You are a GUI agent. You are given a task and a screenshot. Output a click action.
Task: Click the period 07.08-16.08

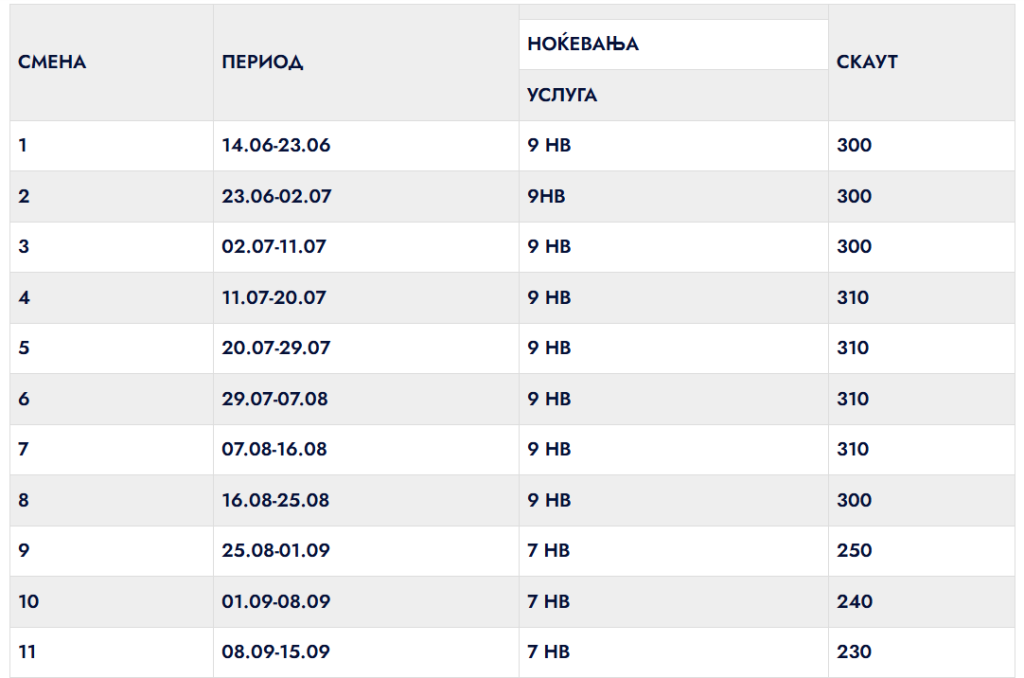point(274,450)
